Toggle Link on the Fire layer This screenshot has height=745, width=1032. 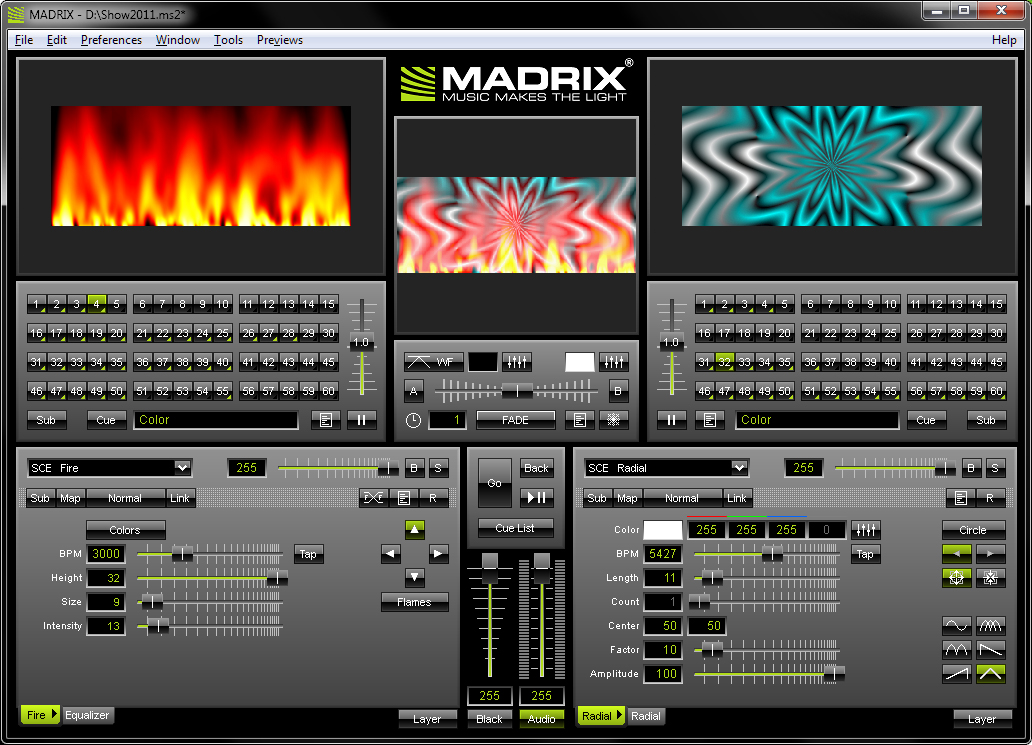[180, 498]
